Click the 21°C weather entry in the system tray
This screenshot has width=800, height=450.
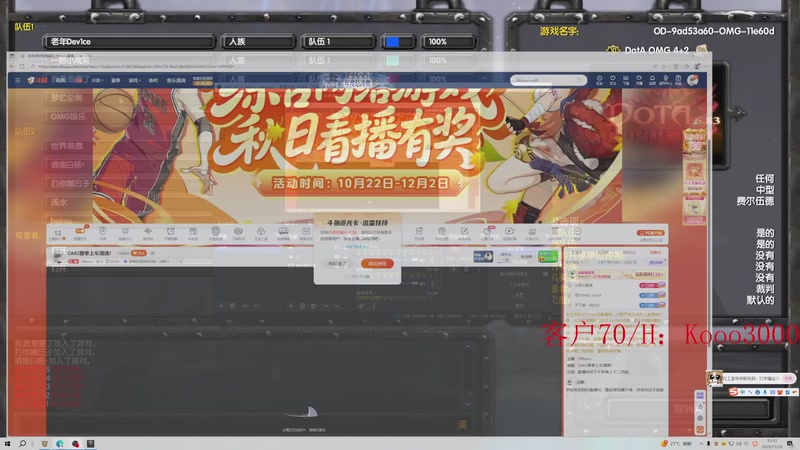pyautogui.click(x=677, y=444)
